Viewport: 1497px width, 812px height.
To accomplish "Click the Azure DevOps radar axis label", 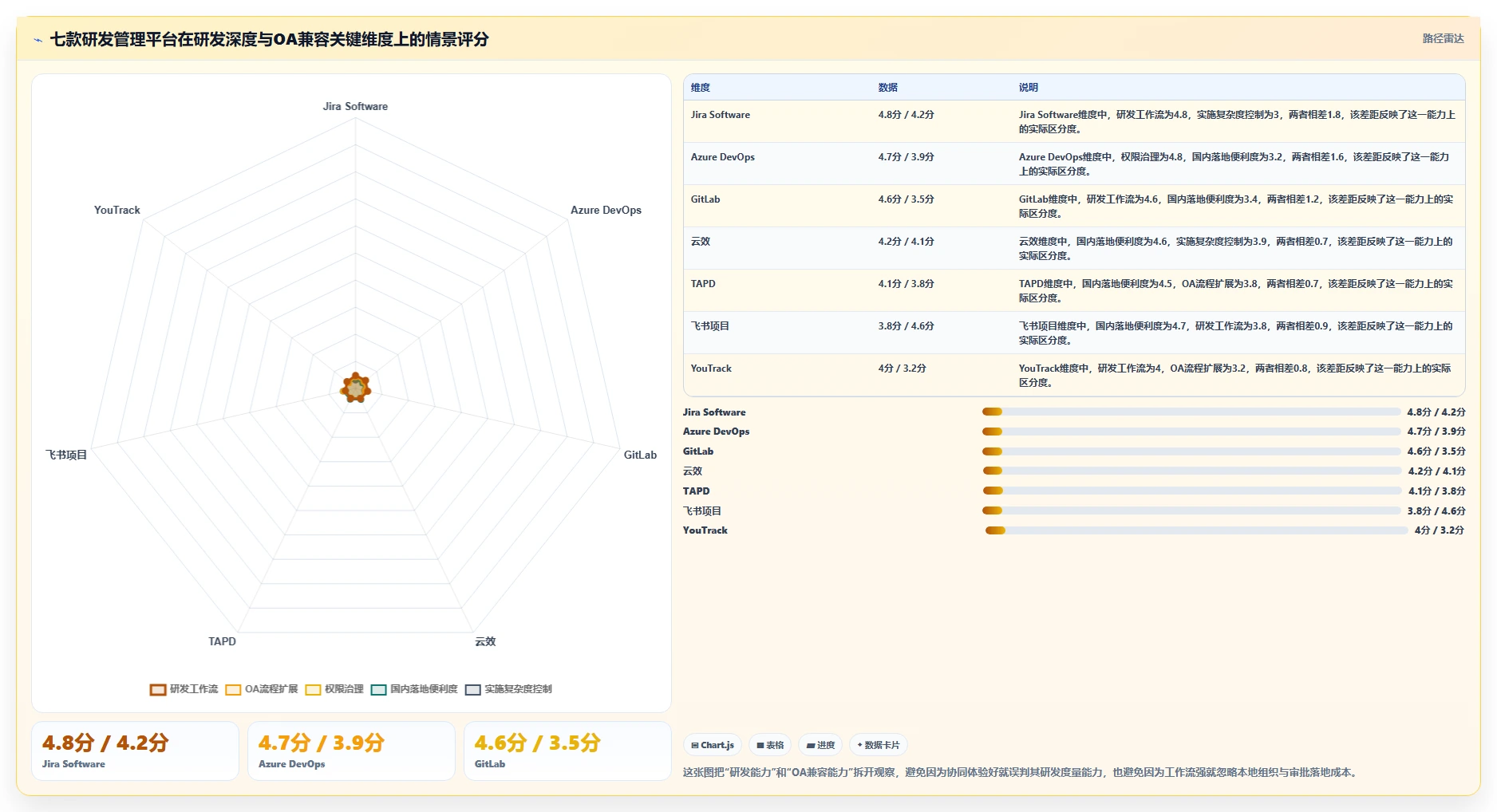I will [x=606, y=210].
